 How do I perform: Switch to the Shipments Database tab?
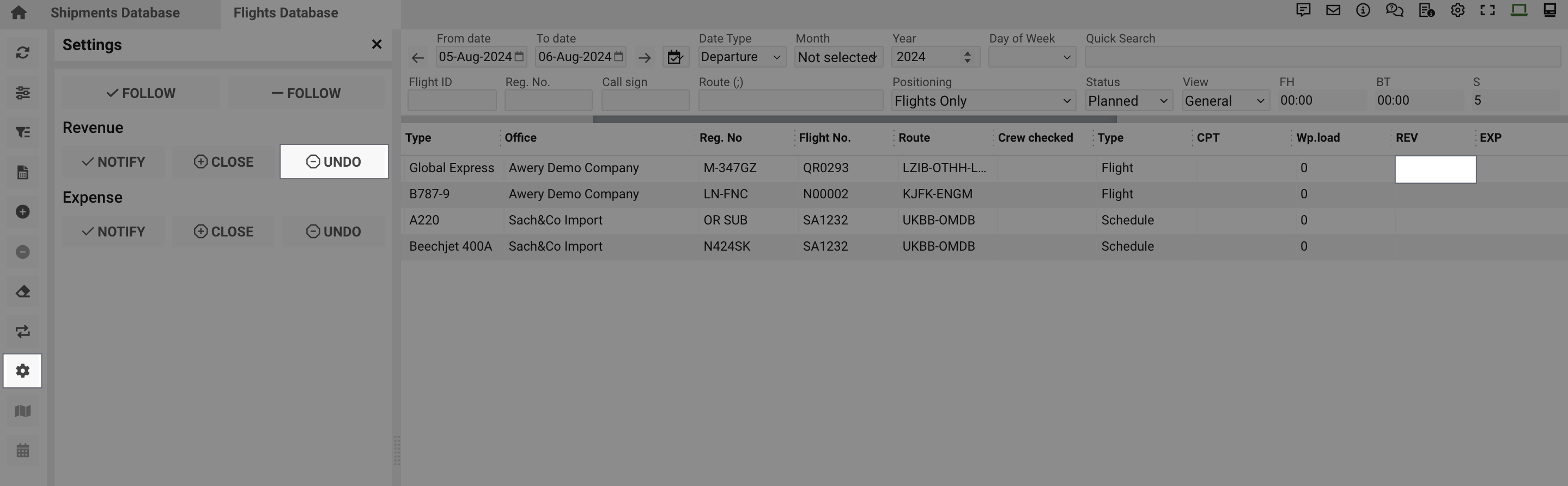(x=115, y=13)
